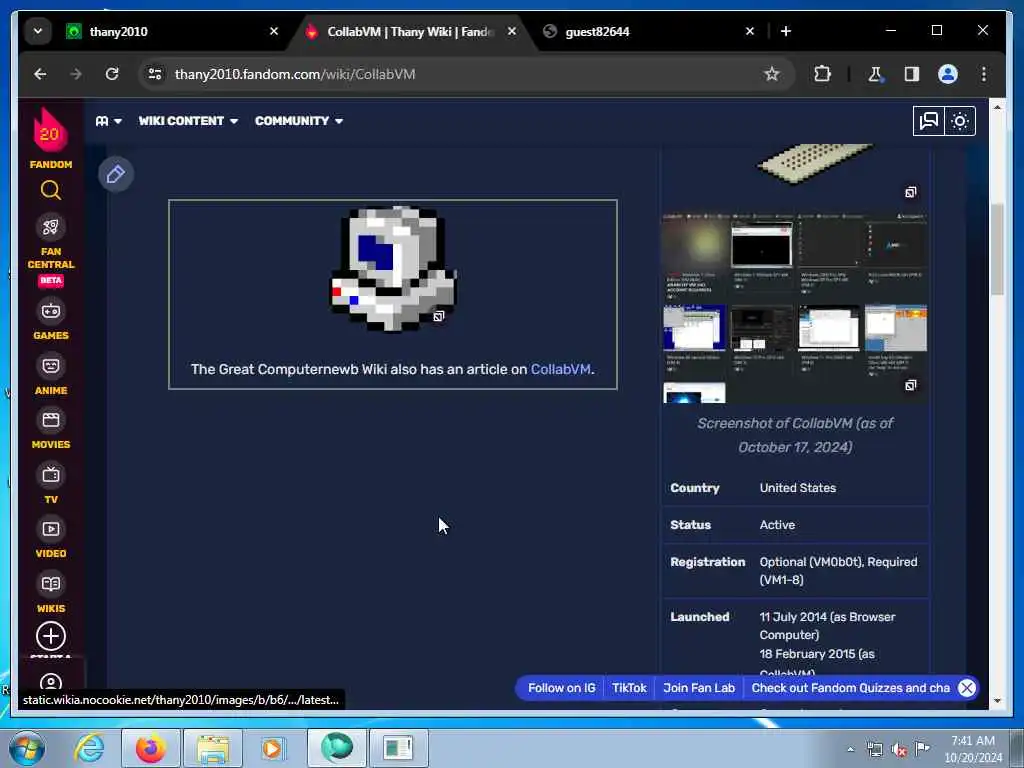The height and width of the screenshot is (768, 1024).
Task: Open the pixel computer mascot image
Action: click(x=393, y=269)
